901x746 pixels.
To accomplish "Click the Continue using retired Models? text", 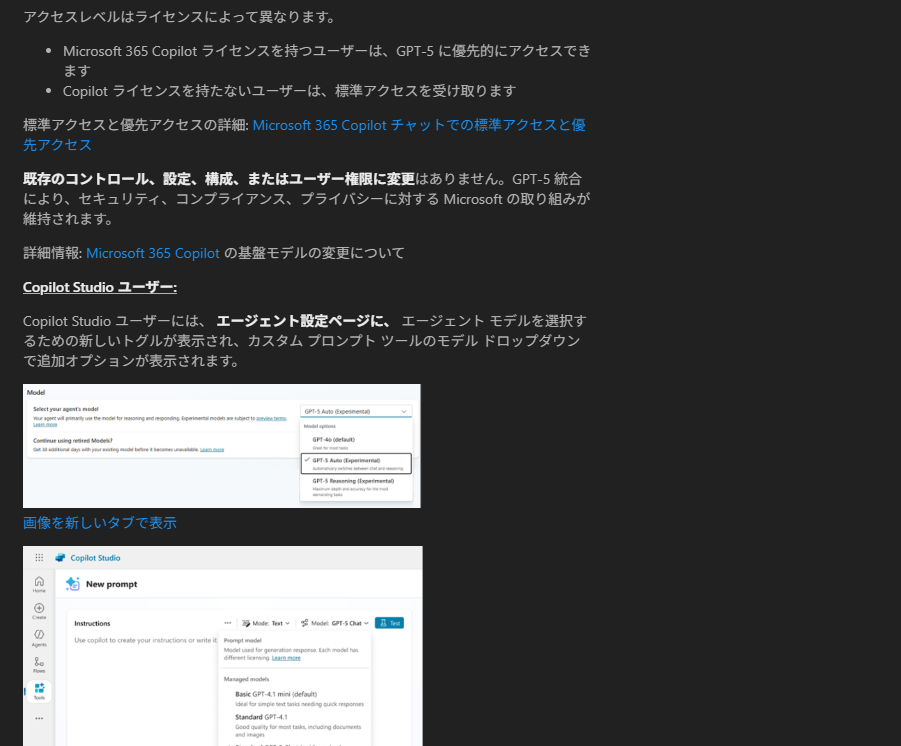I will [x=73, y=440].
